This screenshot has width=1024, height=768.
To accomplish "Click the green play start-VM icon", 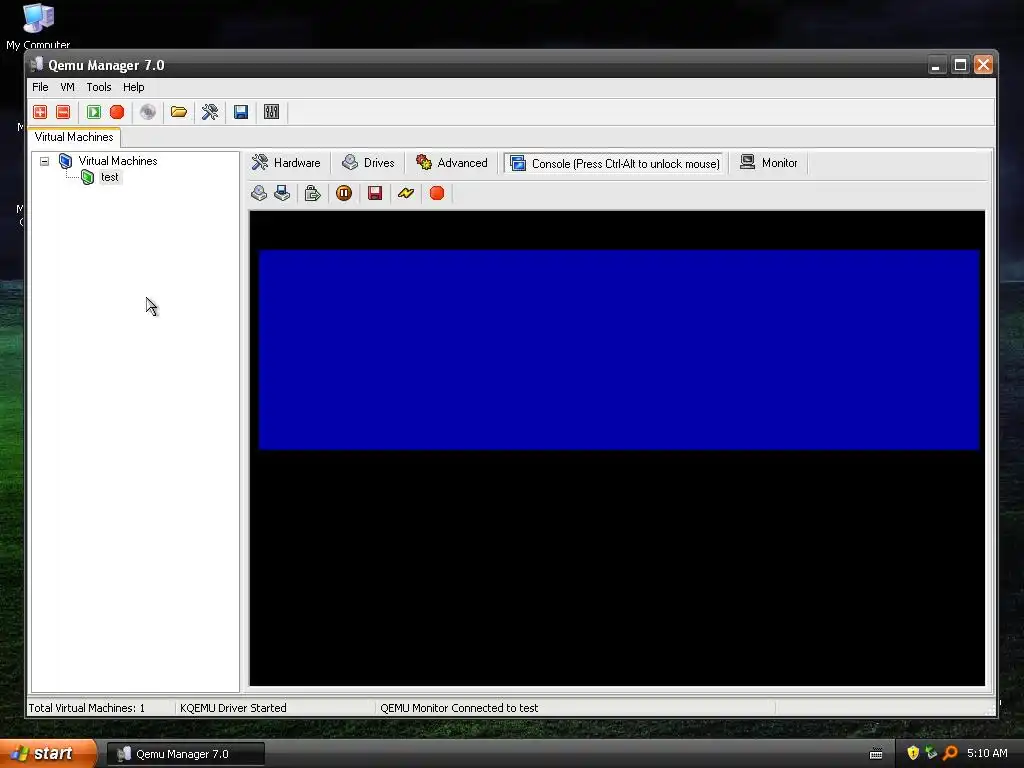I will click(94, 112).
